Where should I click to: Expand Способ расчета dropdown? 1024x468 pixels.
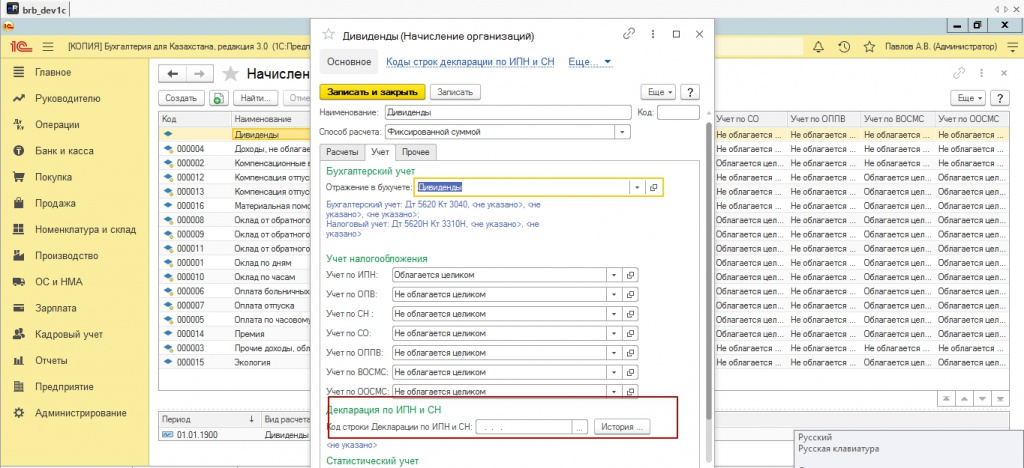click(x=623, y=132)
